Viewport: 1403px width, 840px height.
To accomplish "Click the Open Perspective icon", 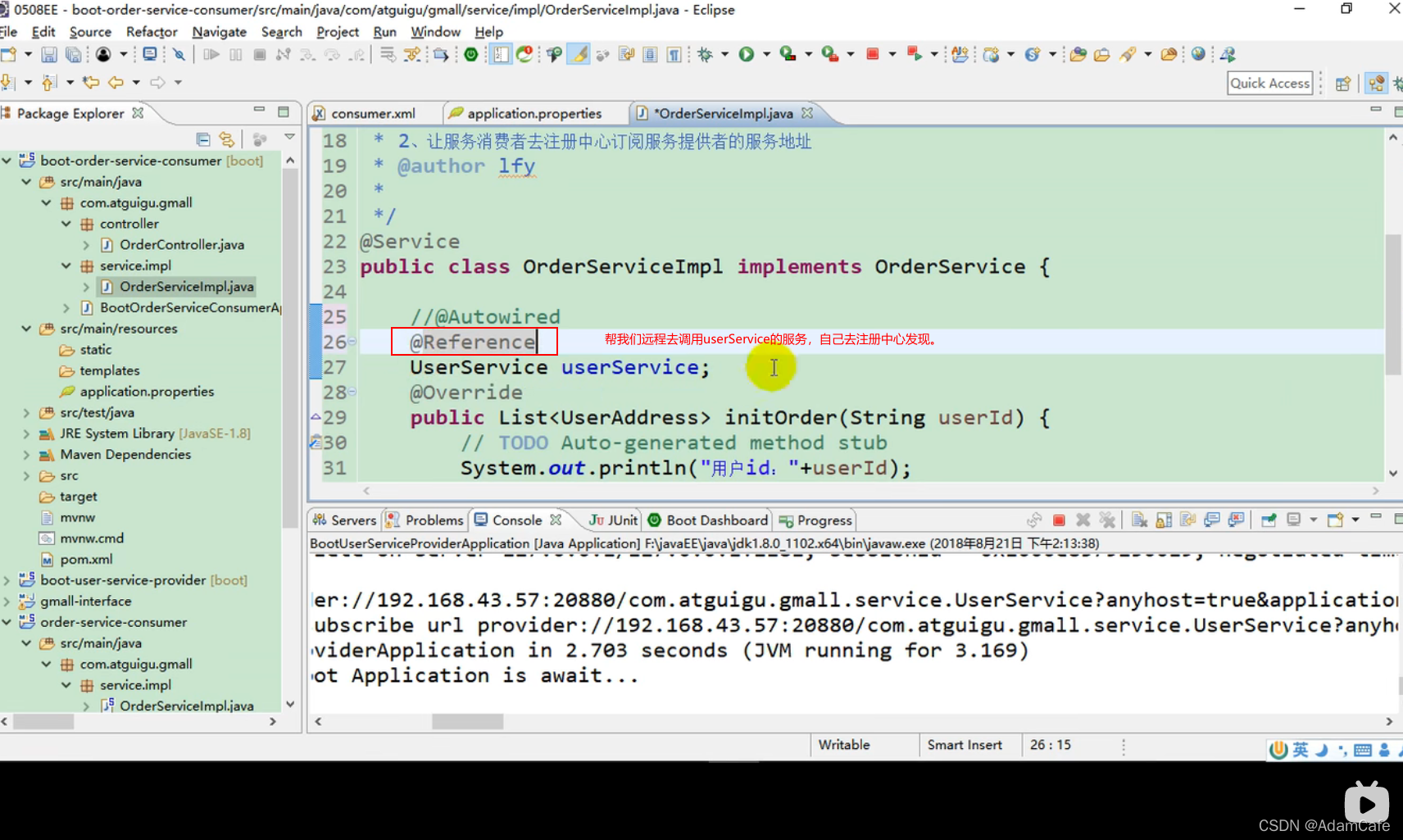I will coord(1342,84).
